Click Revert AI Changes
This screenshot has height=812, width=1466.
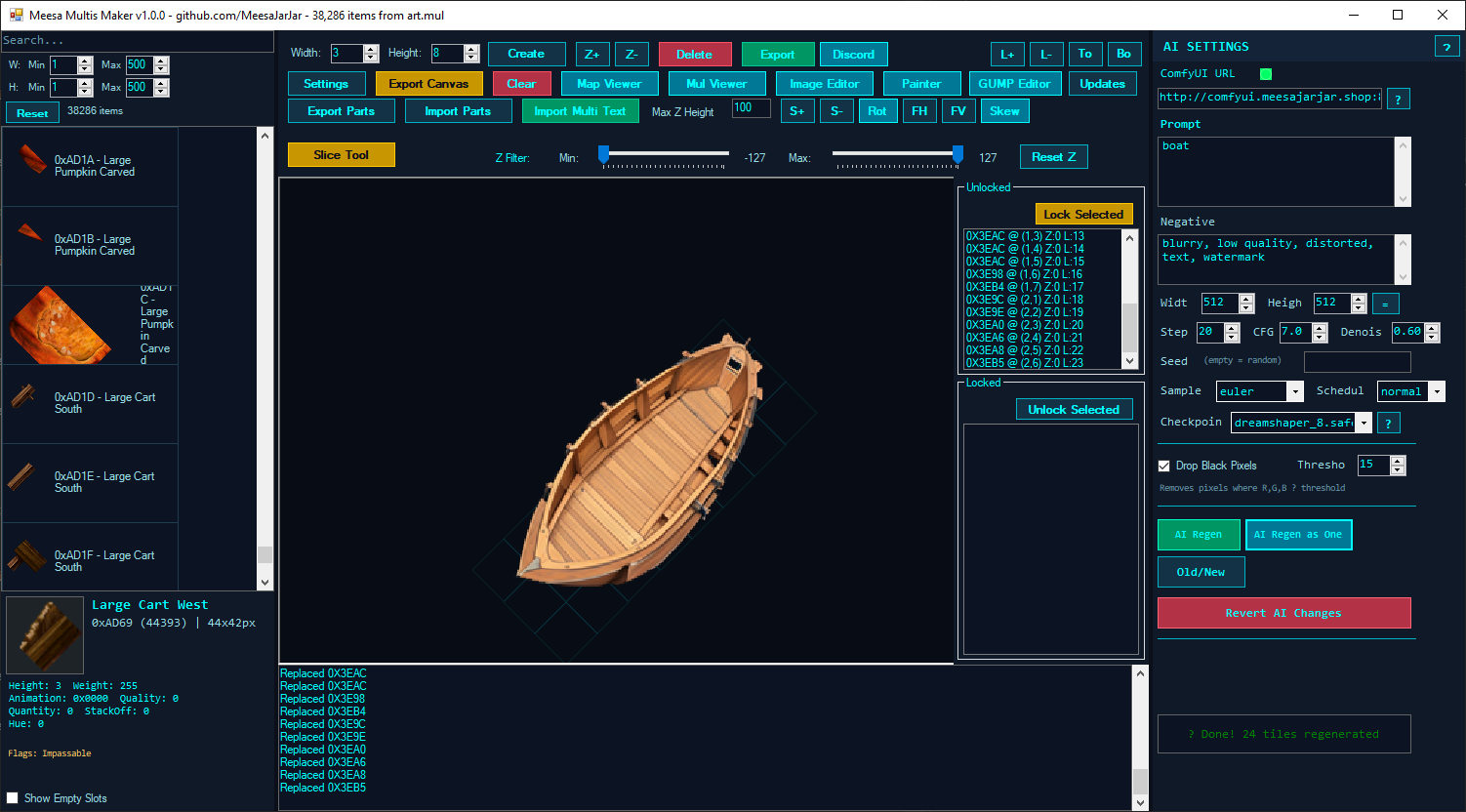[1283, 613]
